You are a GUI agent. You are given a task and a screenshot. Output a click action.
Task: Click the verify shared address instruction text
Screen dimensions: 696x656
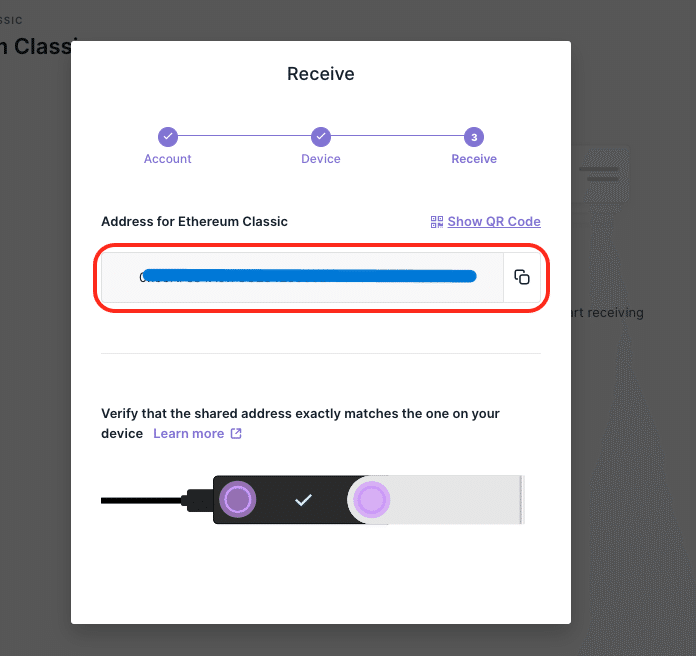click(300, 413)
